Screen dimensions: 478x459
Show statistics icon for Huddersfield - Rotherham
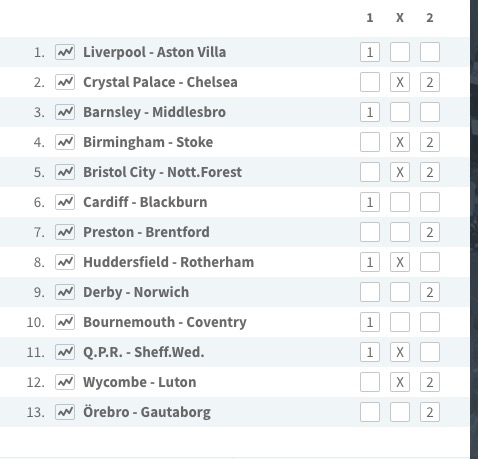pos(65,262)
